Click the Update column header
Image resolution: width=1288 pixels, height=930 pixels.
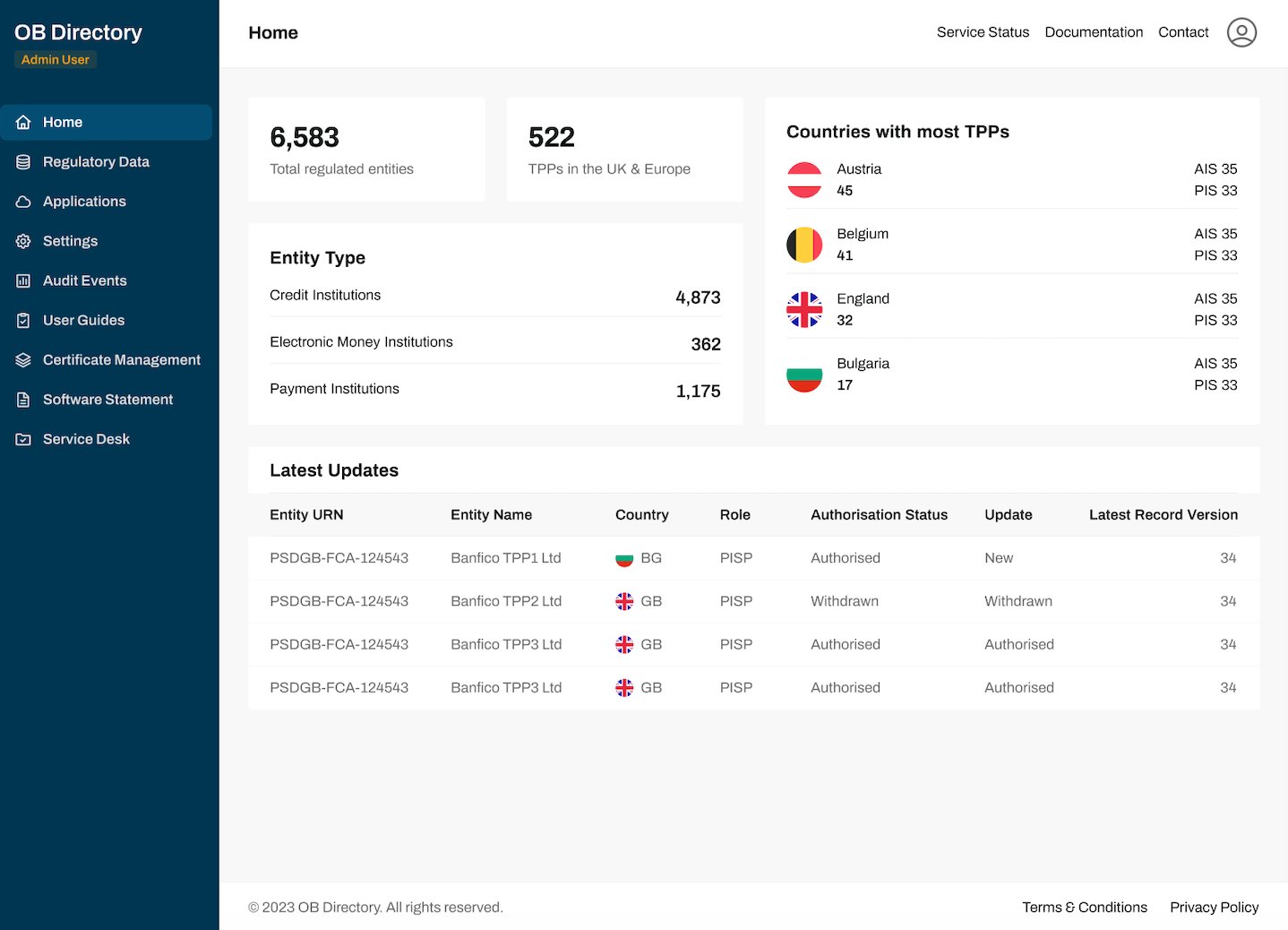[1008, 514]
